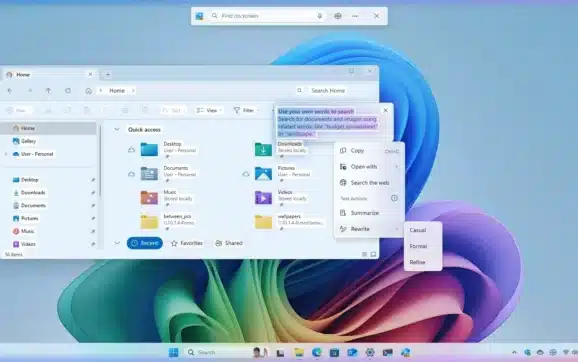This screenshot has height=362, width=578.
Task: Choose Rewrite in the context menu
Action: point(369,229)
